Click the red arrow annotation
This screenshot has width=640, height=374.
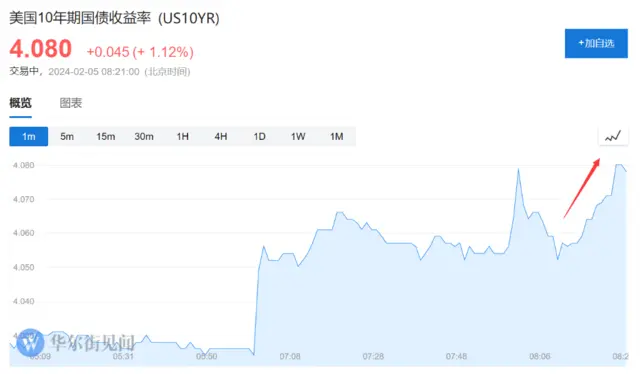click(582, 188)
